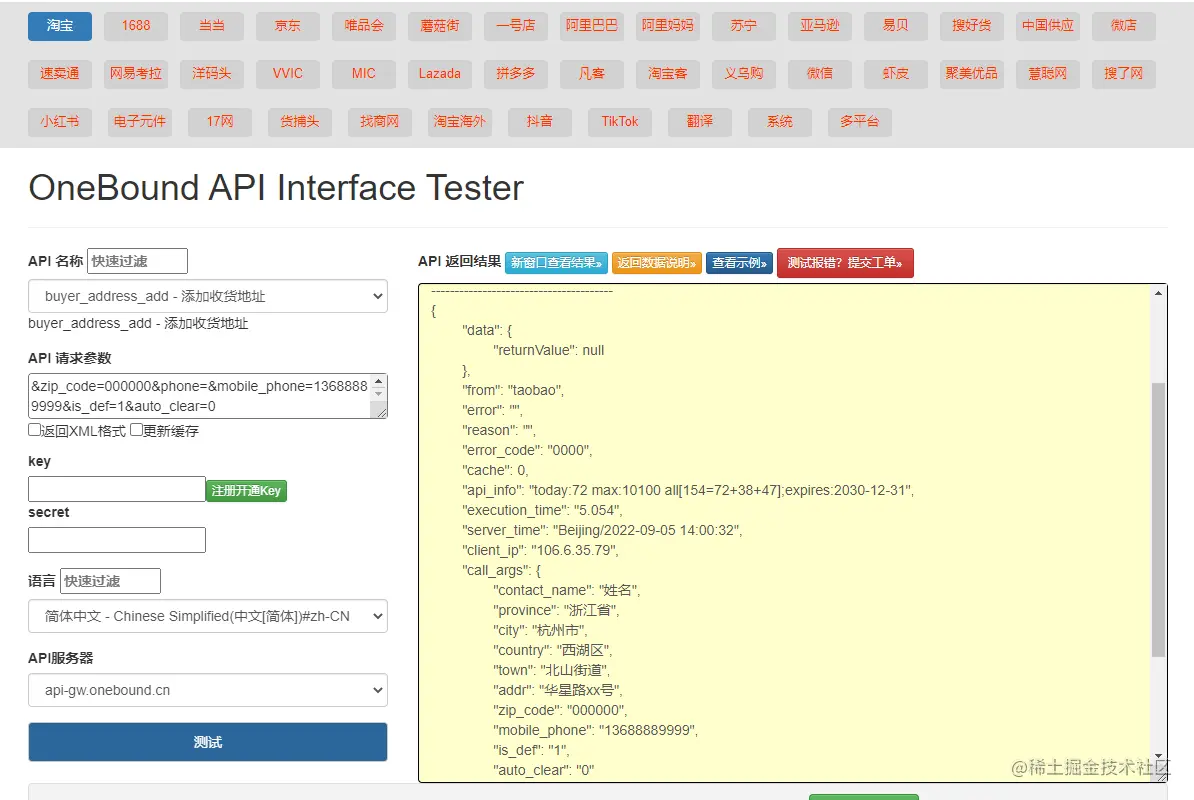Viewport: 1194px width, 800px height.
Task: Click the red 测试报错?提交工单 button
Action: point(845,263)
